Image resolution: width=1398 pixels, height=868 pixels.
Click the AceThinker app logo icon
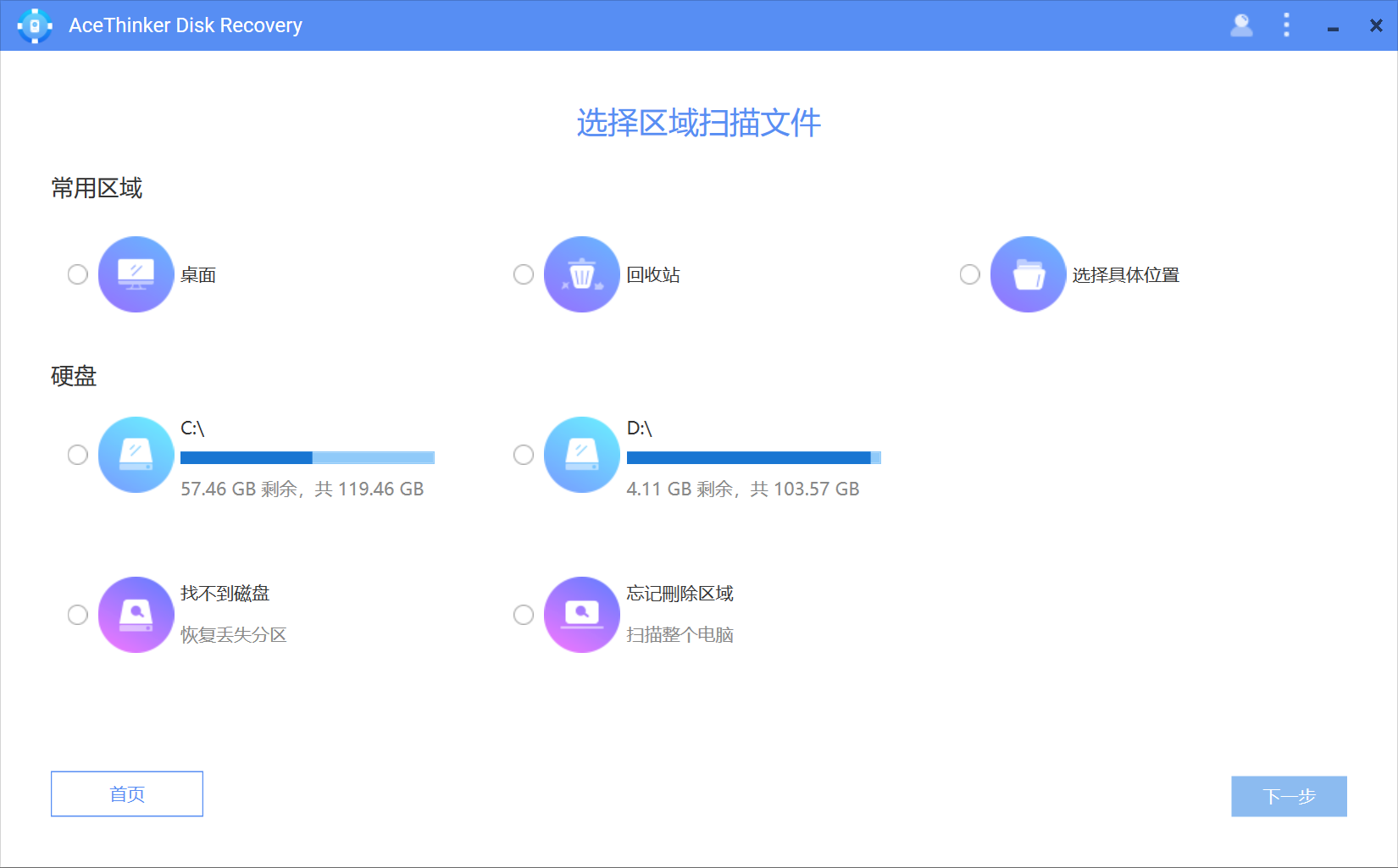click(35, 25)
